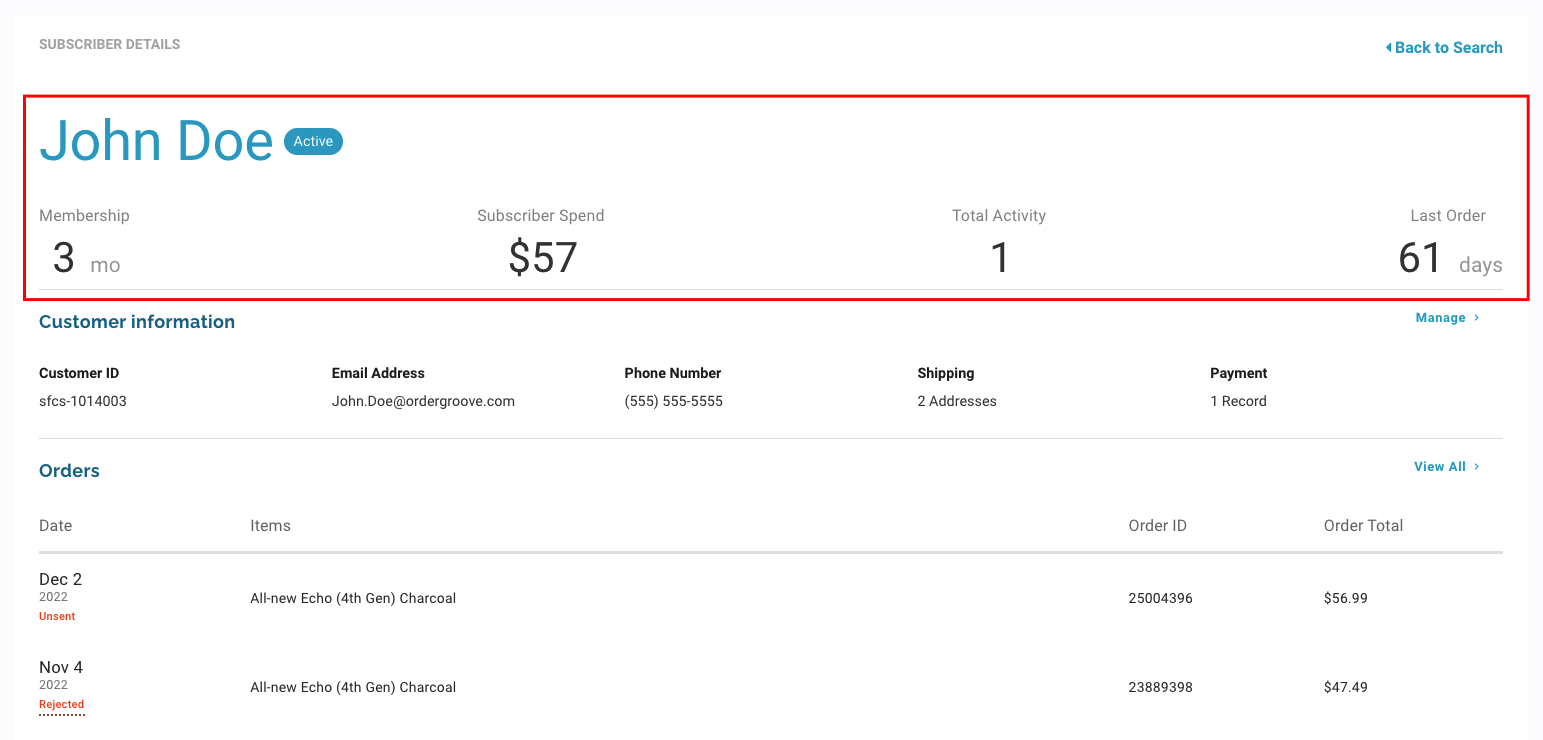Click the Customer information heading

[137, 322]
